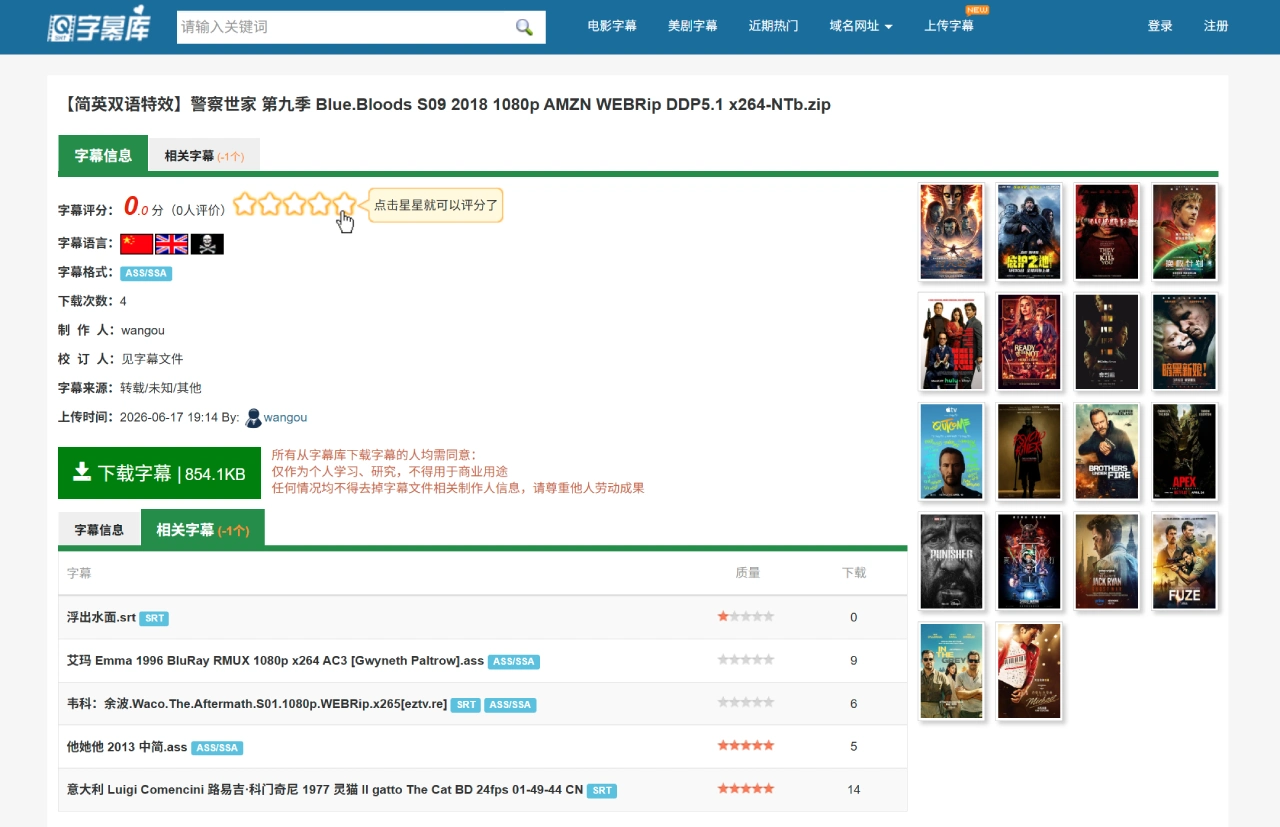
Task: Click the SRT badge next to 浮出水面.srt
Action: (x=154, y=619)
